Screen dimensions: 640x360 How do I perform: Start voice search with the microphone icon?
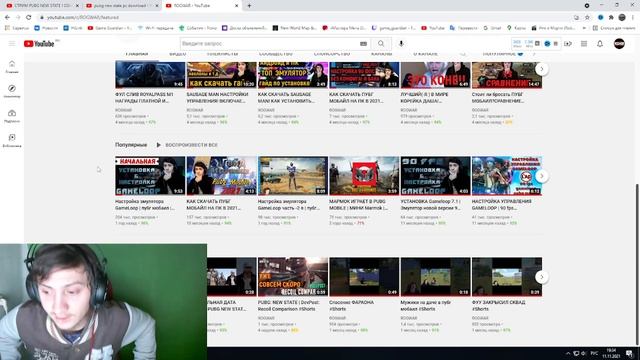pyautogui.click(x=401, y=44)
